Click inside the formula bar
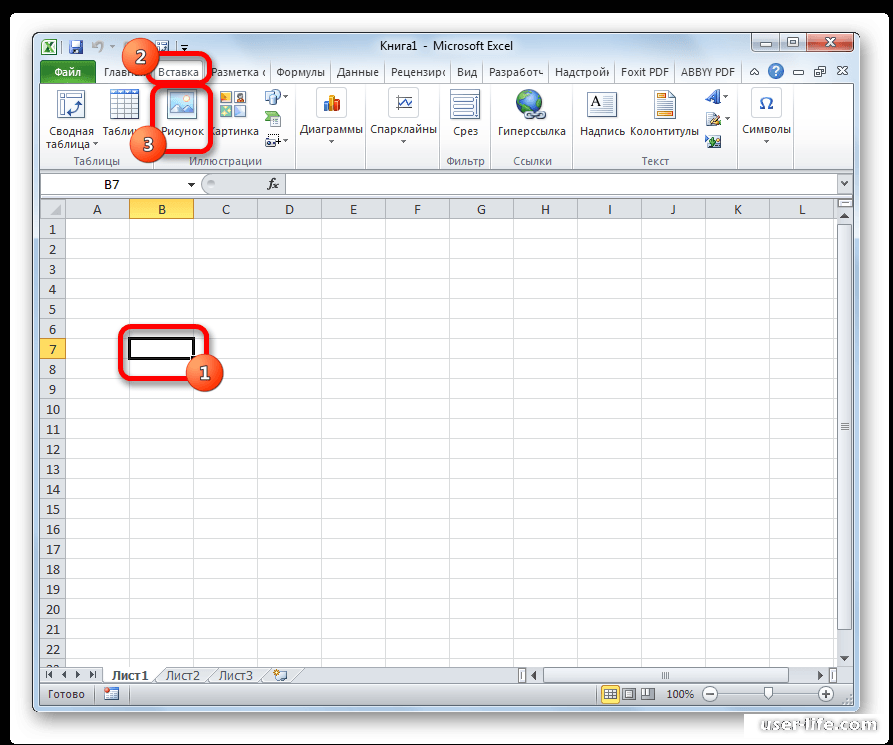The height and width of the screenshot is (745, 893). (561, 185)
